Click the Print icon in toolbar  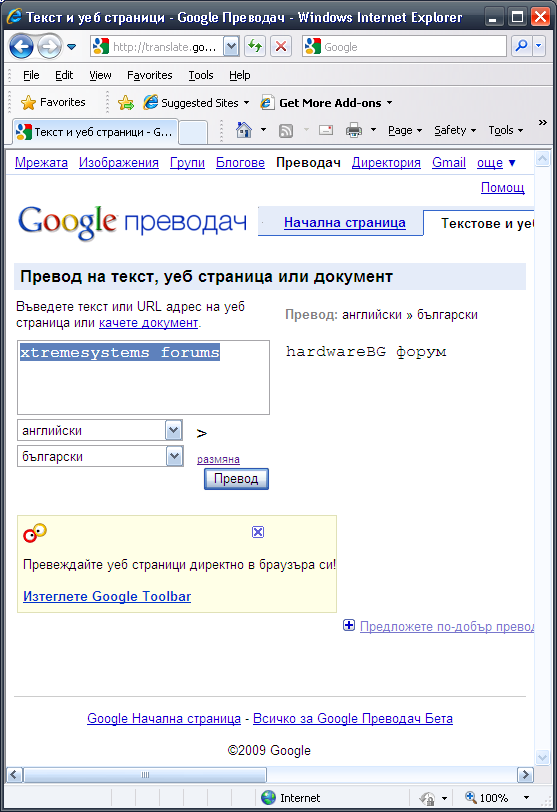(354, 130)
